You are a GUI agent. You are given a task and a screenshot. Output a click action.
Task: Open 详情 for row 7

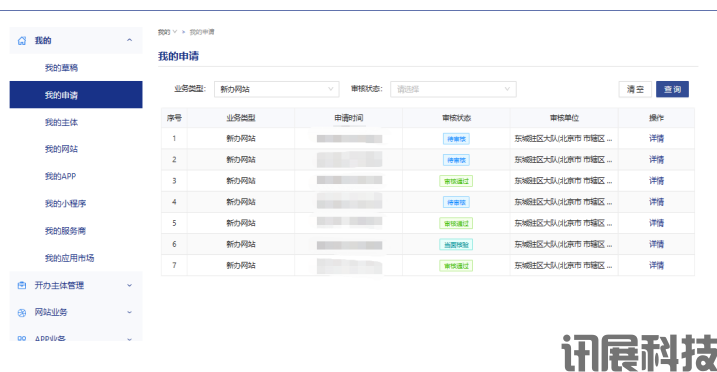pos(656,265)
